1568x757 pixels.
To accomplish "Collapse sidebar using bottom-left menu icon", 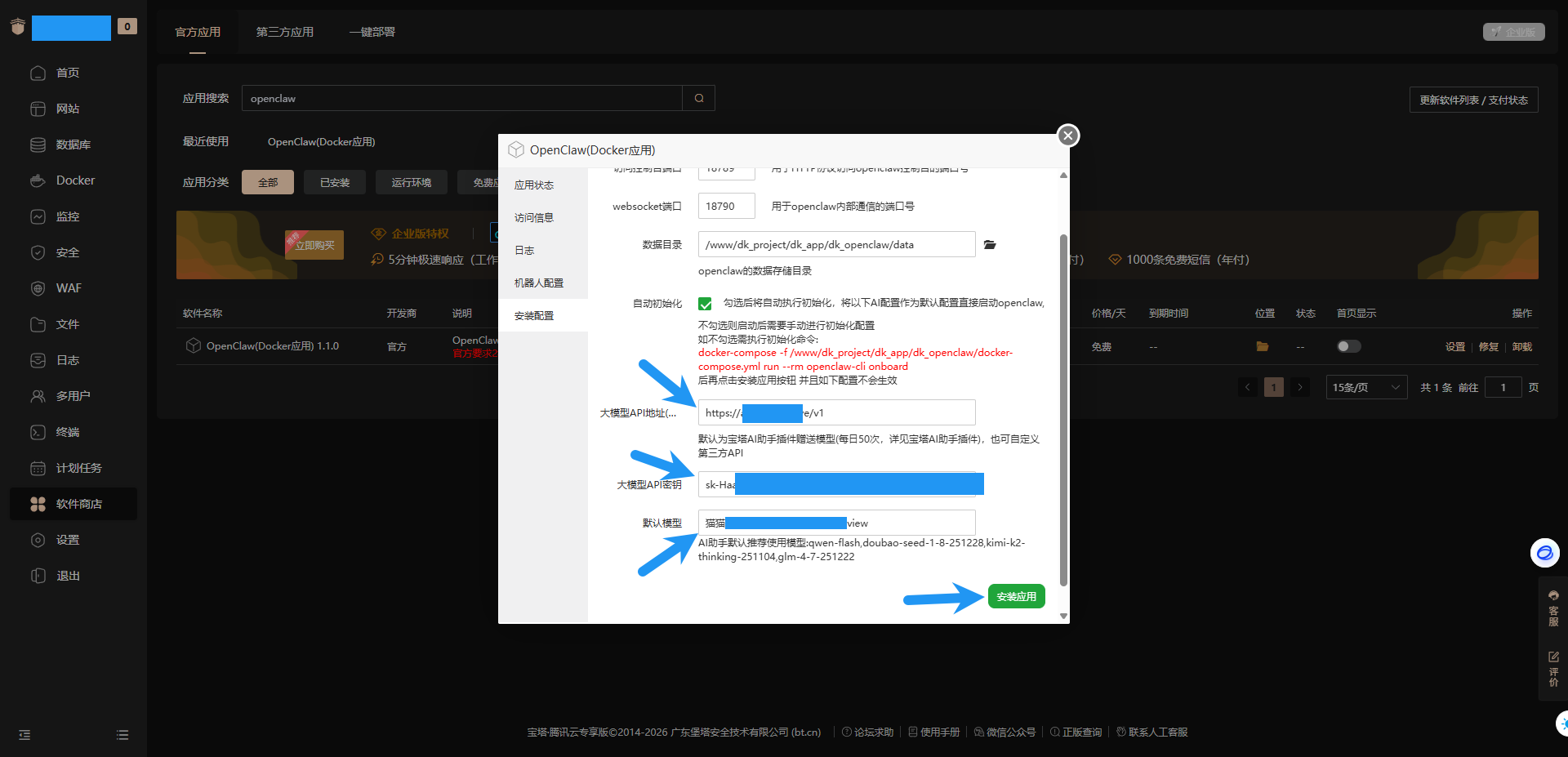I will click(x=24, y=735).
